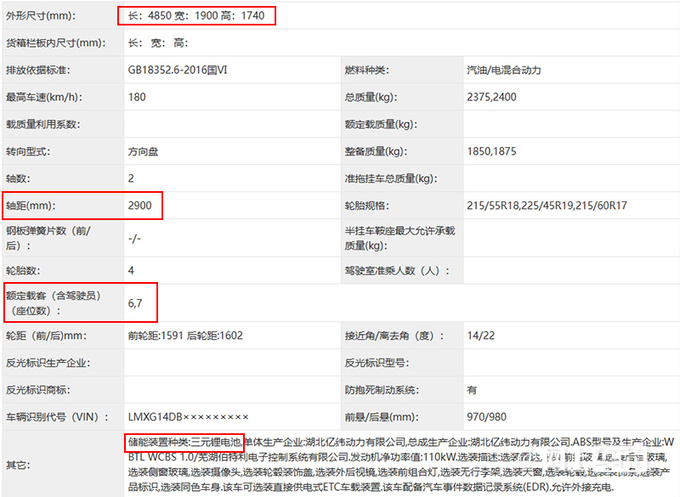
Task: Select the fuel value 汽油/电混合动力
Action: tap(504, 70)
